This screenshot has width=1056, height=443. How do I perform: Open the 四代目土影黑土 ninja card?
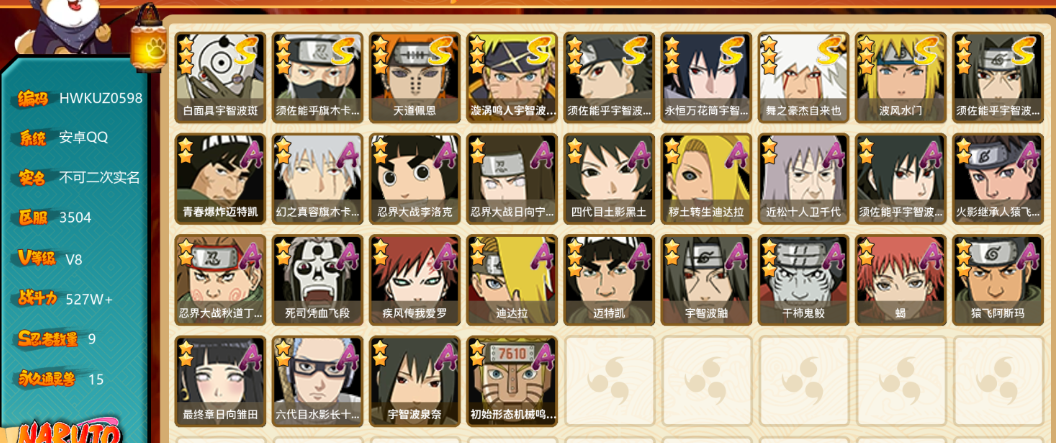(x=609, y=179)
